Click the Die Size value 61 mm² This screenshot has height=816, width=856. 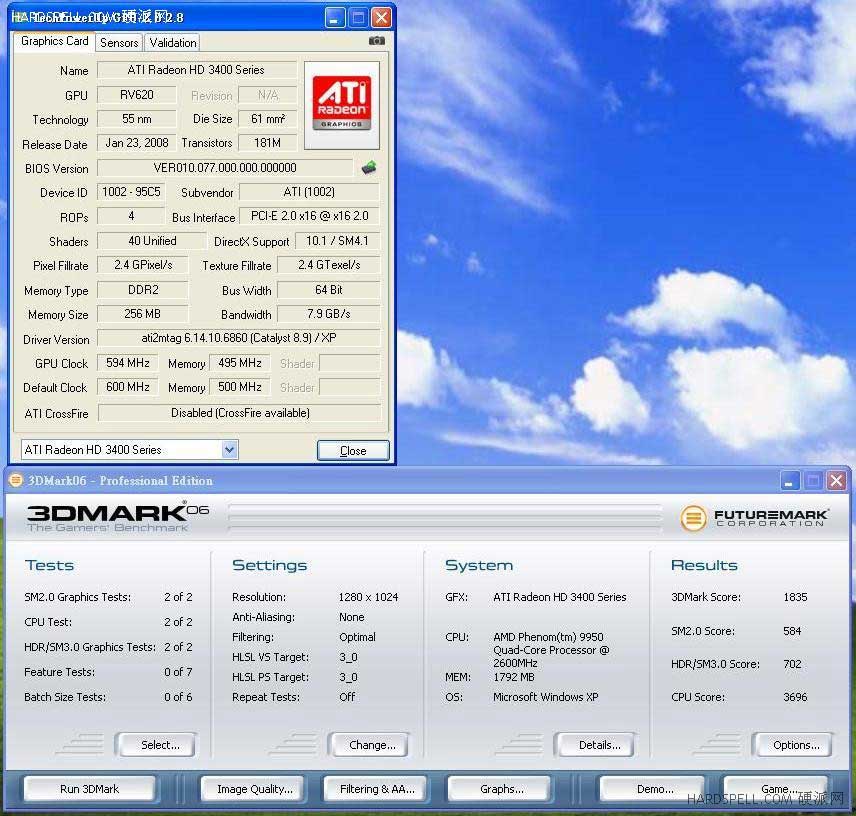click(268, 119)
